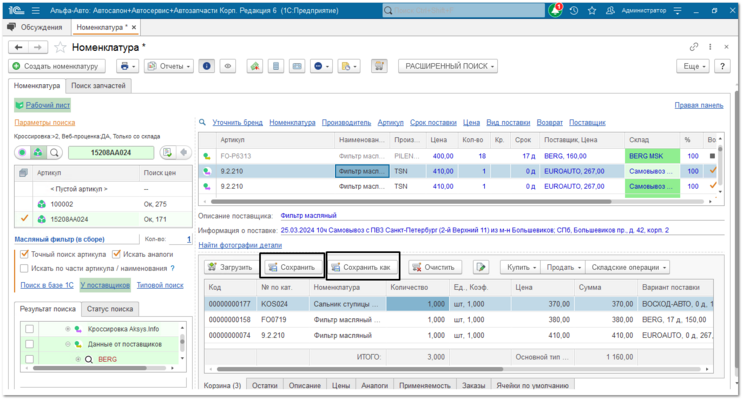Click horizontal scrollbar under supplier results table

pos(410,201)
